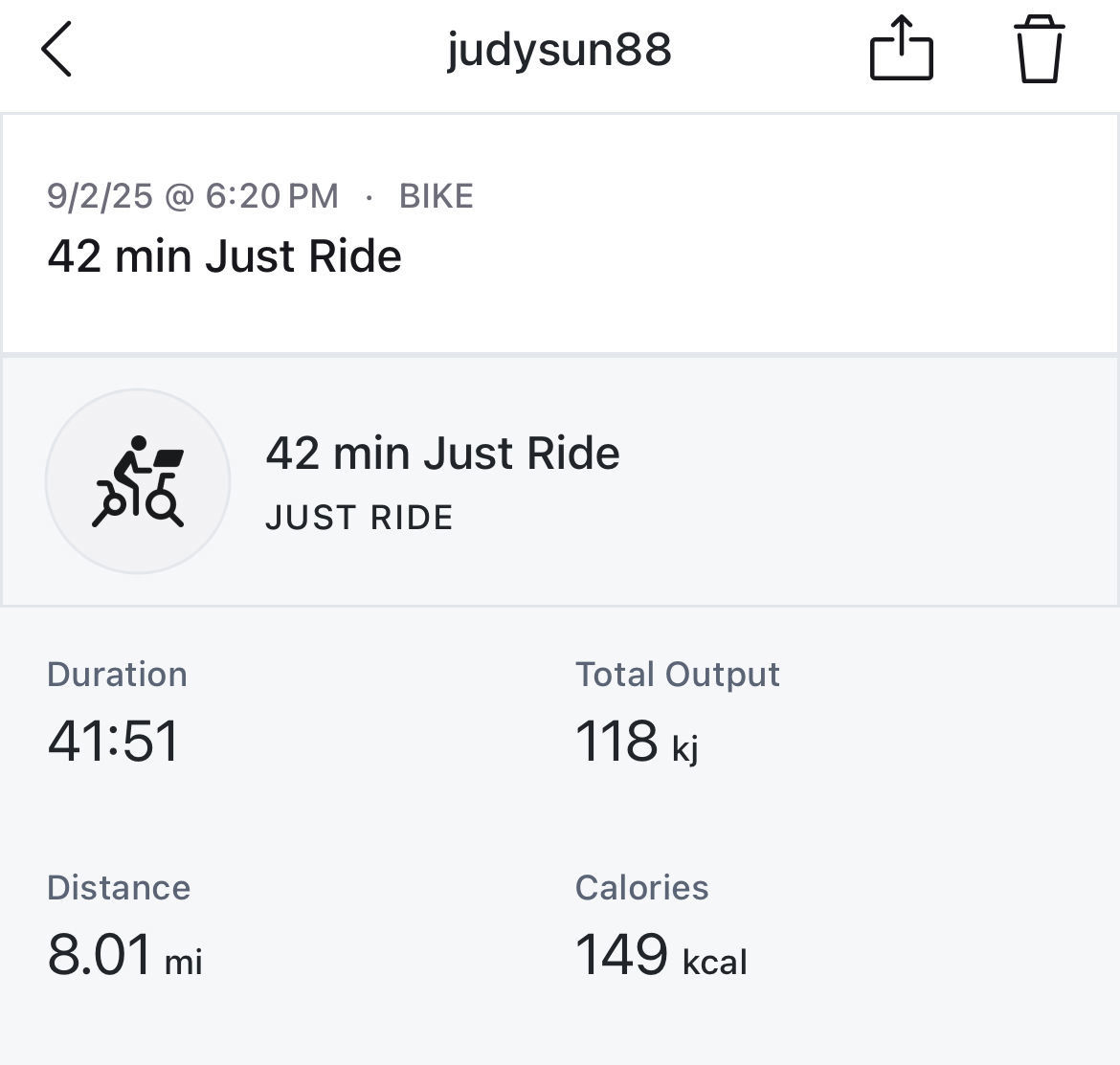Select the Calories label
This screenshot has height=1065, width=1120.
[642, 888]
